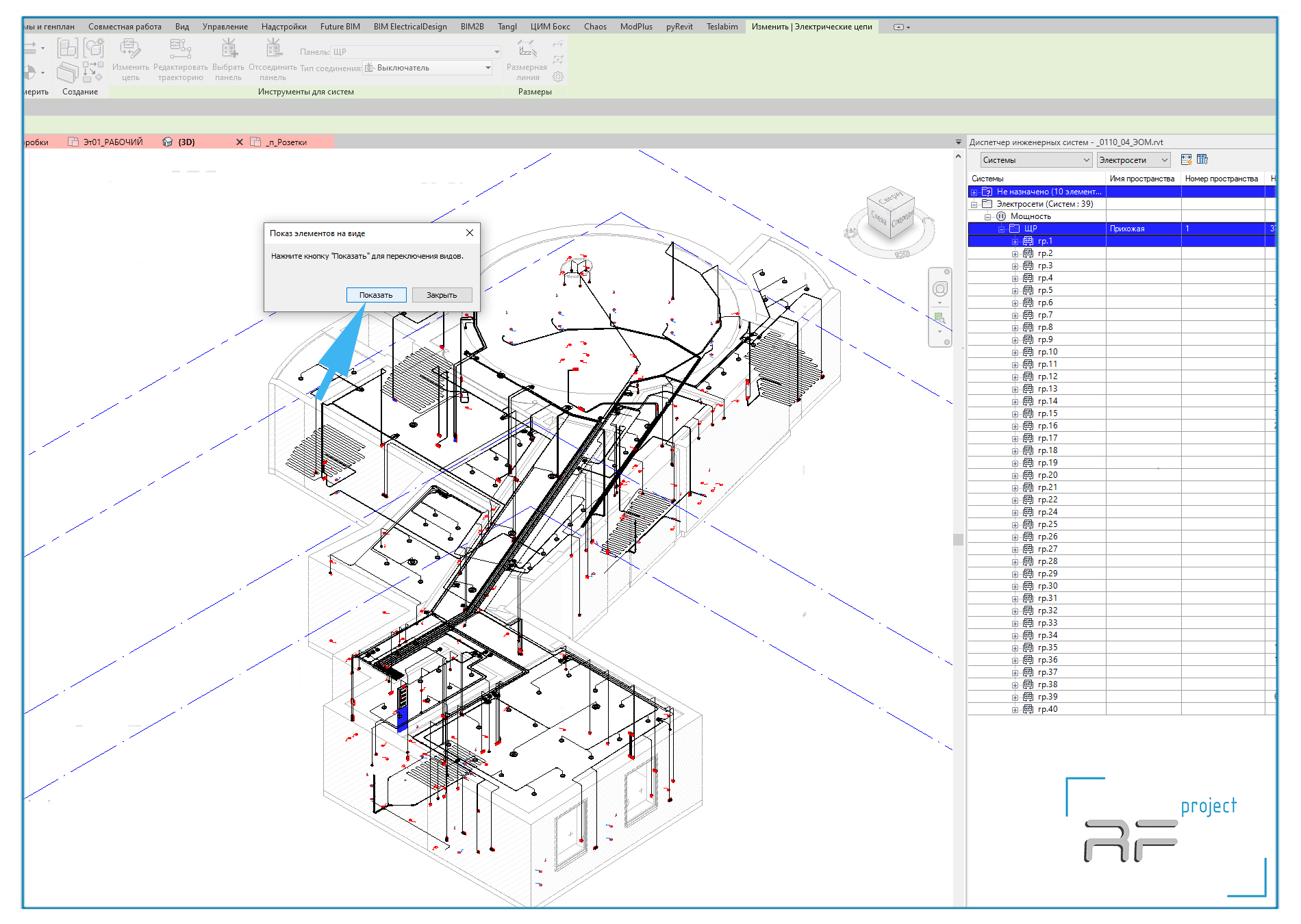This screenshot has height=924, width=1301.
Task: Expand the гр.5 circuit node
Action: point(1015,291)
